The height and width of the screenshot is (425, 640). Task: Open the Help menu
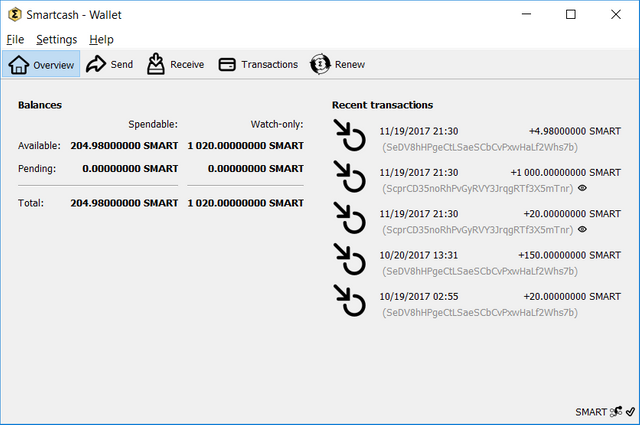tap(101, 40)
